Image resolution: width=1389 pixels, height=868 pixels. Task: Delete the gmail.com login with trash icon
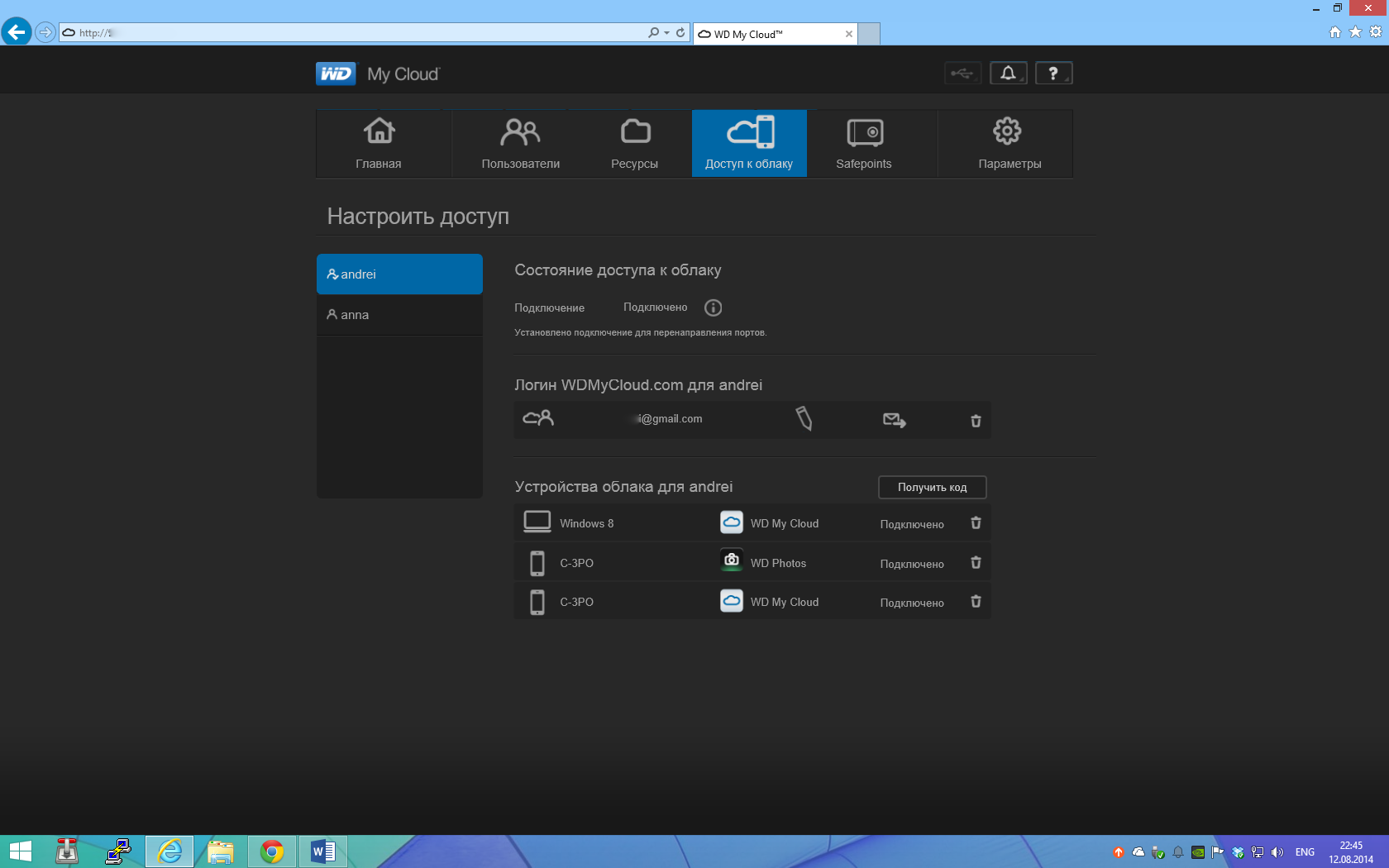coord(976,421)
